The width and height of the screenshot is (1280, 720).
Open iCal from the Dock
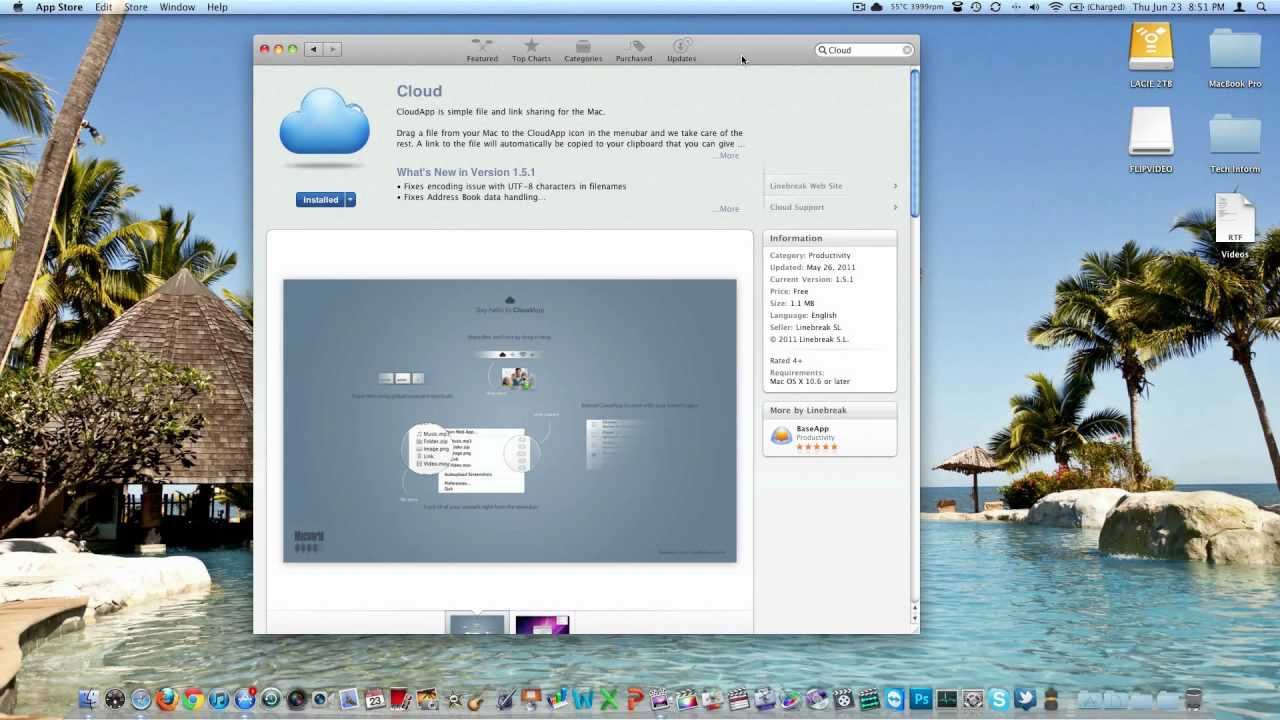pos(375,699)
